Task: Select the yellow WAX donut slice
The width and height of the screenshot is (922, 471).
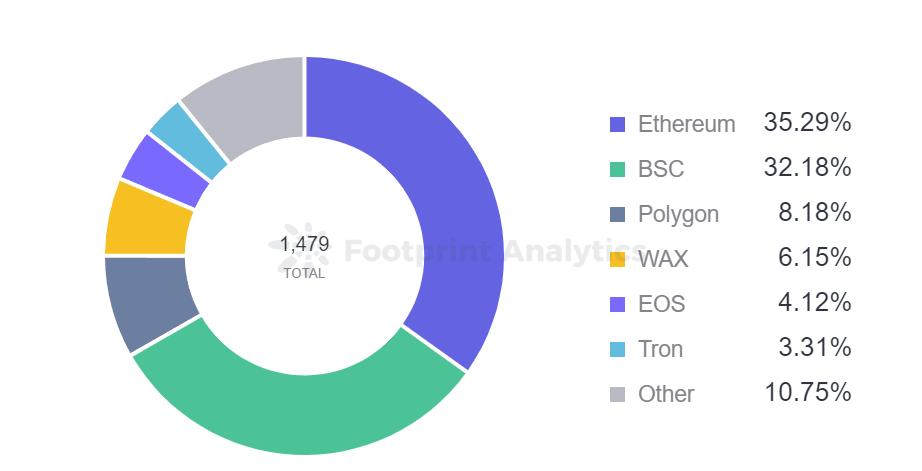Action: (x=146, y=218)
